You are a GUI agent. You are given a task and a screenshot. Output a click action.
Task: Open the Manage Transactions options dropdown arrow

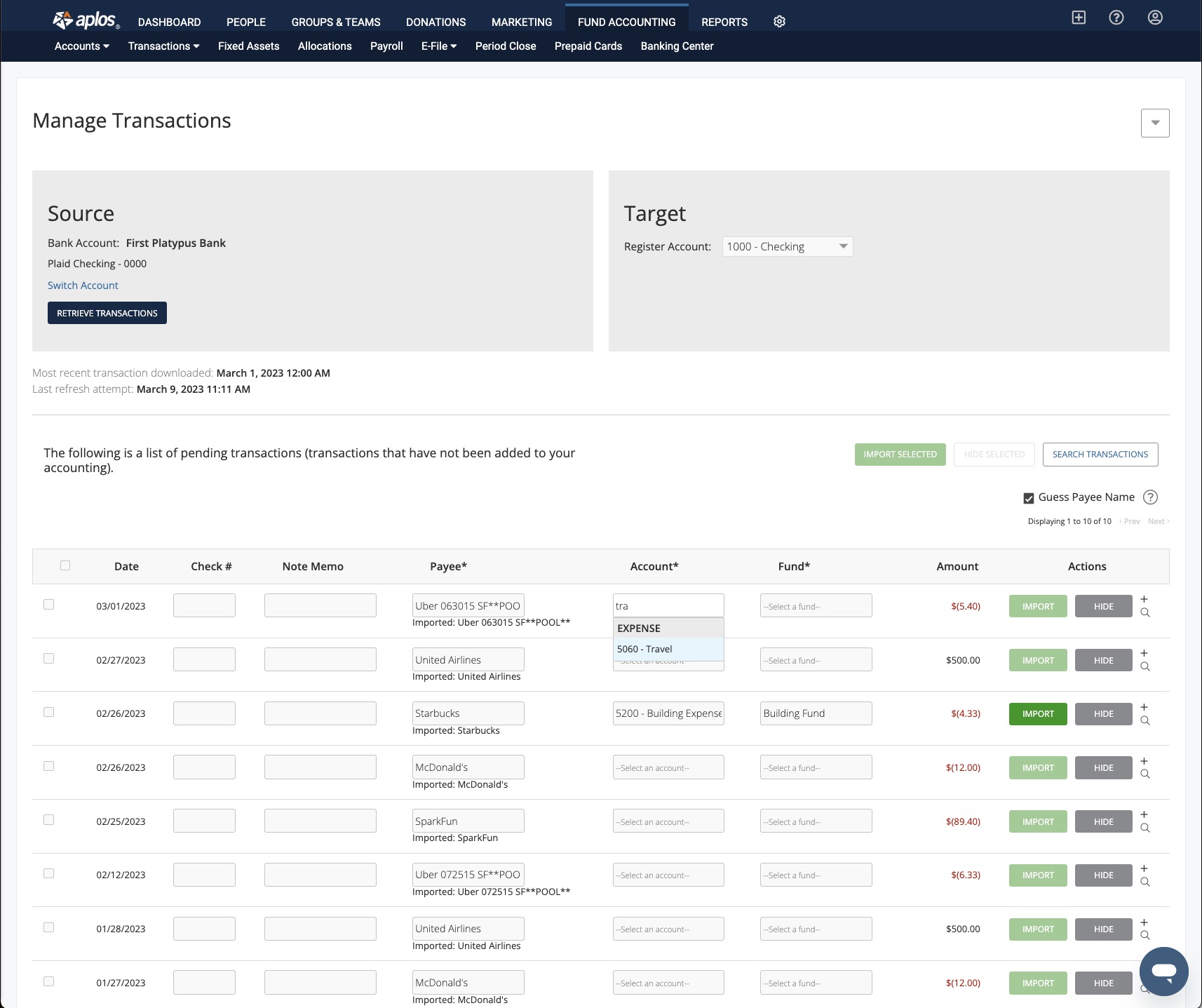coord(1155,123)
